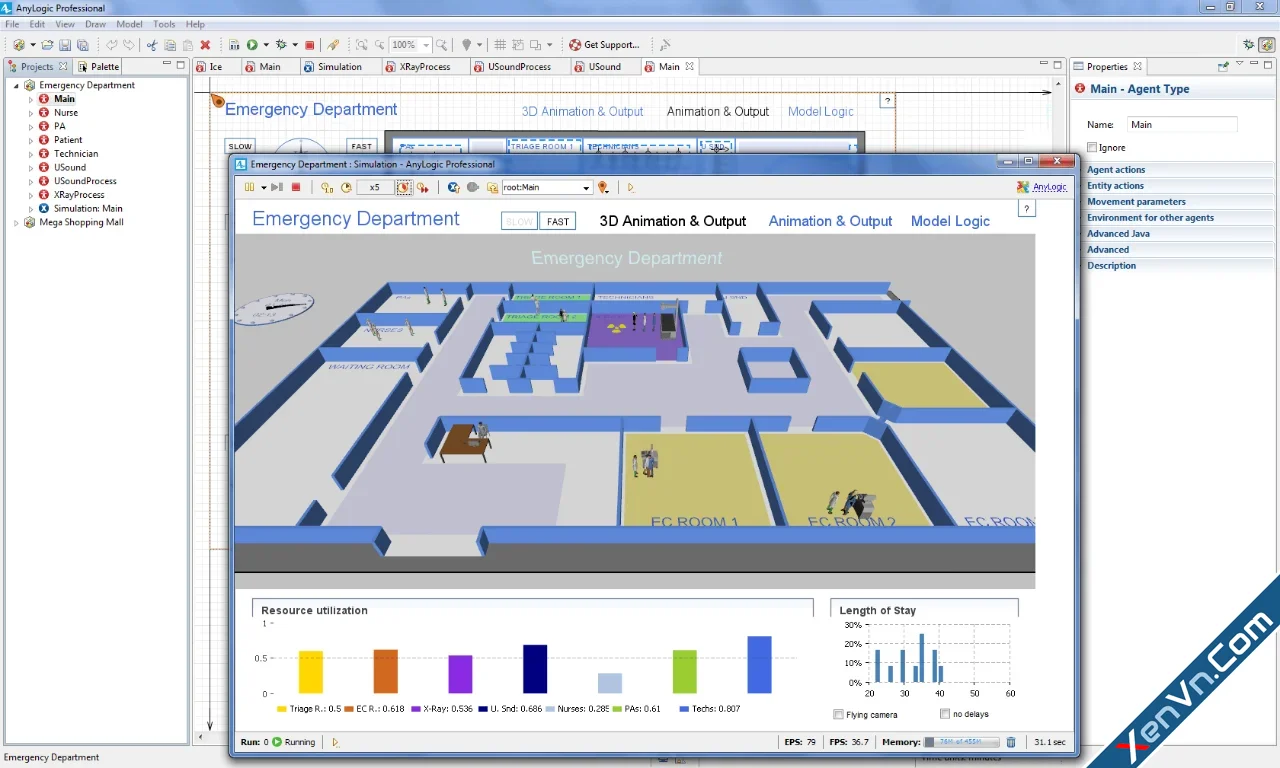This screenshot has height=768, width=1280.
Task: Click the Step icon in Simulation window
Action: tap(277, 187)
